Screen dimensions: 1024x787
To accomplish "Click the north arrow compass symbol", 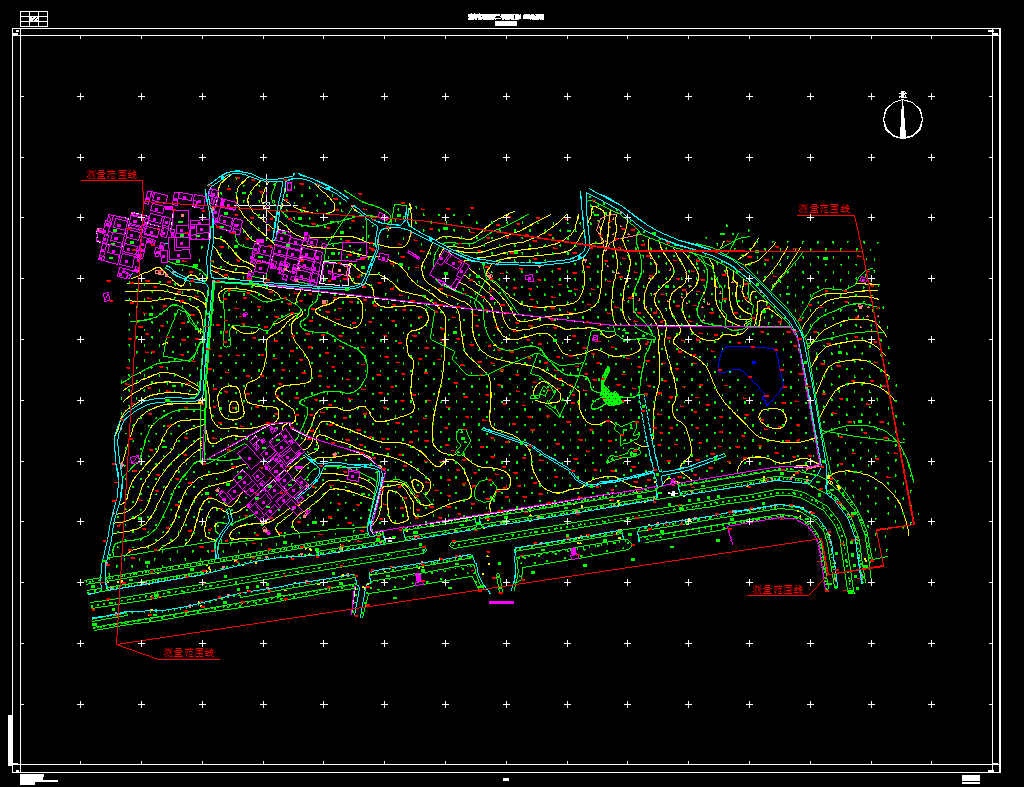I will click(x=902, y=119).
